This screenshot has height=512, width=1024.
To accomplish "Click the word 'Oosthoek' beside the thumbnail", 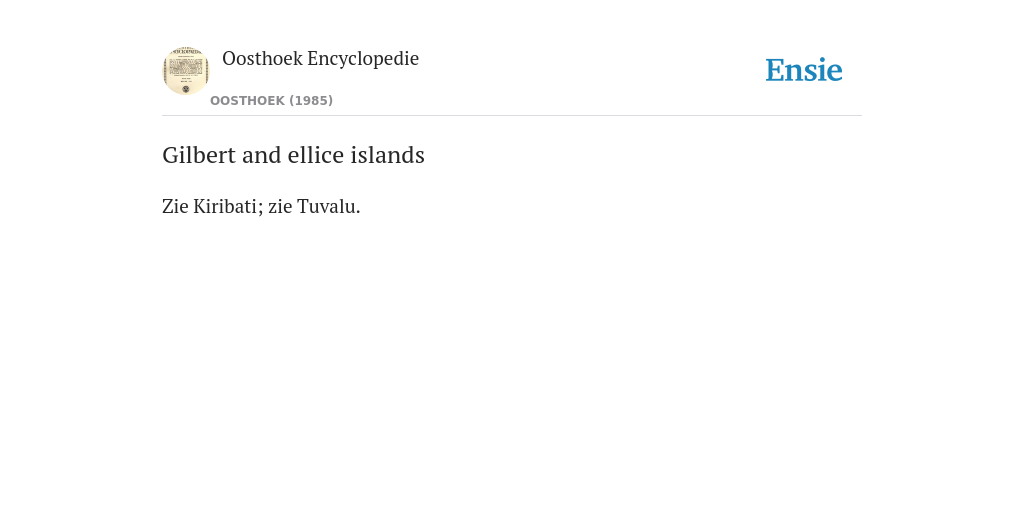I will [263, 58].
